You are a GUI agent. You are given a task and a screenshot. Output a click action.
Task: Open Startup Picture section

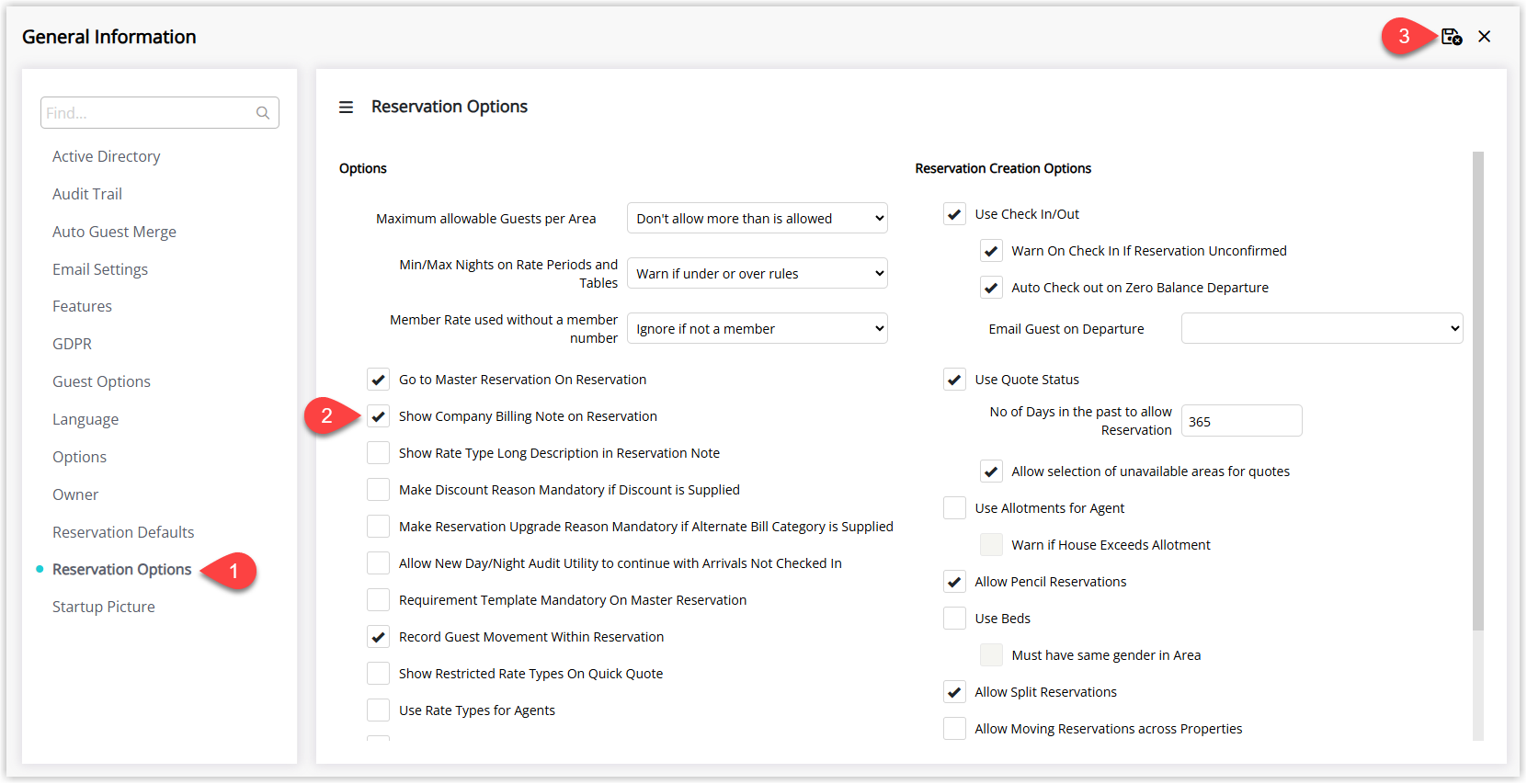[x=104, y=607]
